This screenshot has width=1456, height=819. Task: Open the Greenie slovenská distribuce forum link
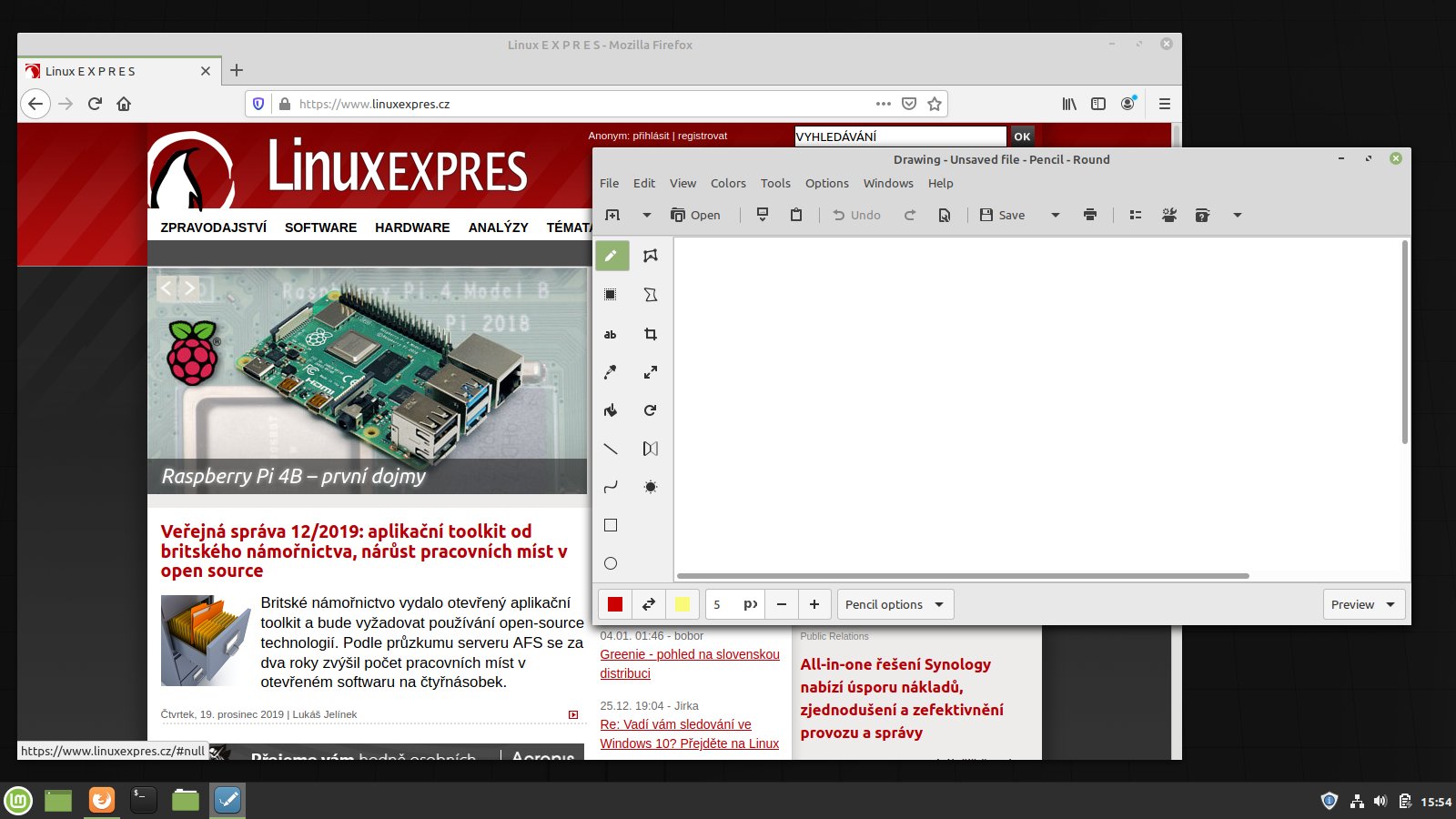point(690,663)
